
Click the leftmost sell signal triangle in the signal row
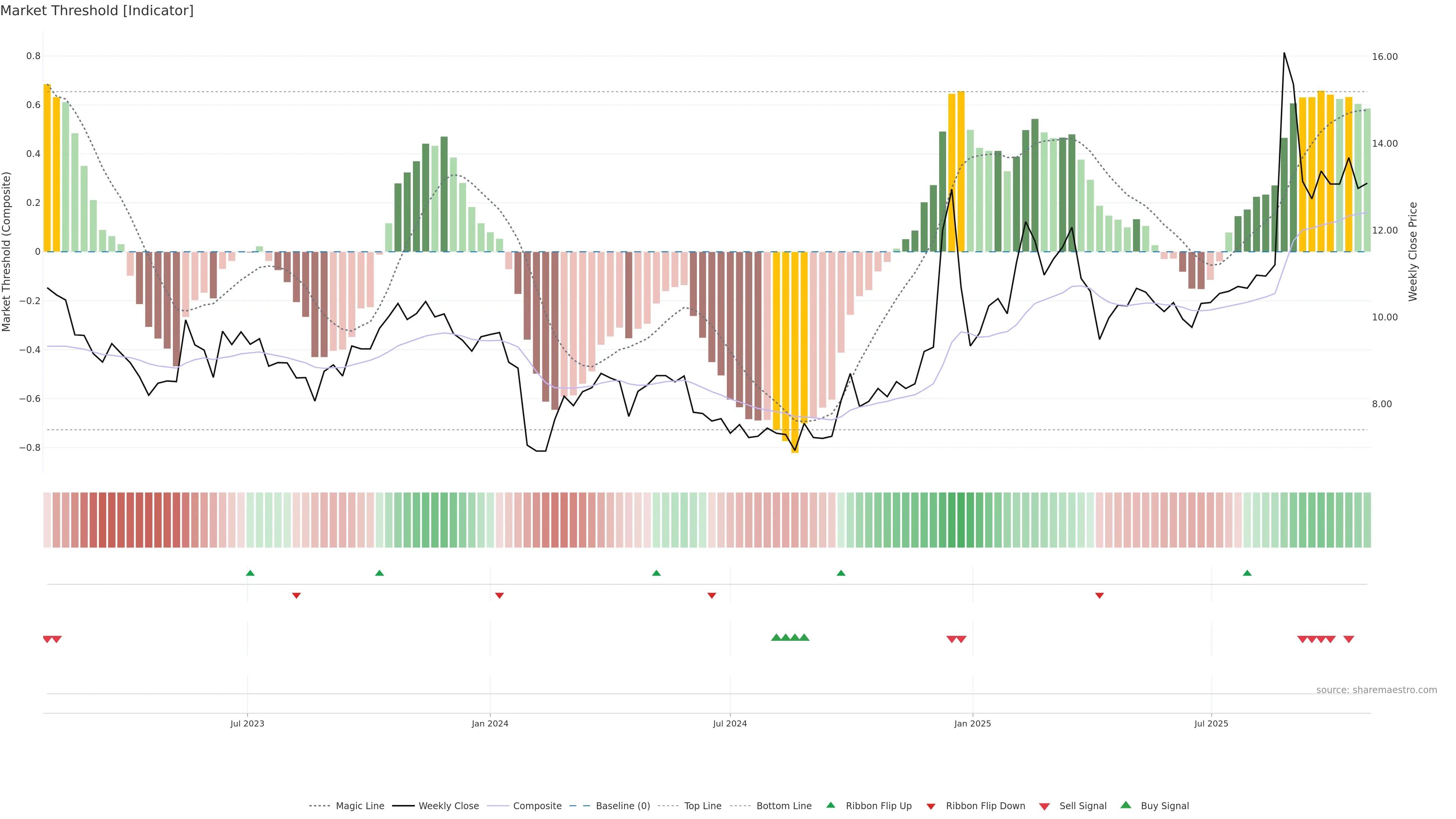47,639
